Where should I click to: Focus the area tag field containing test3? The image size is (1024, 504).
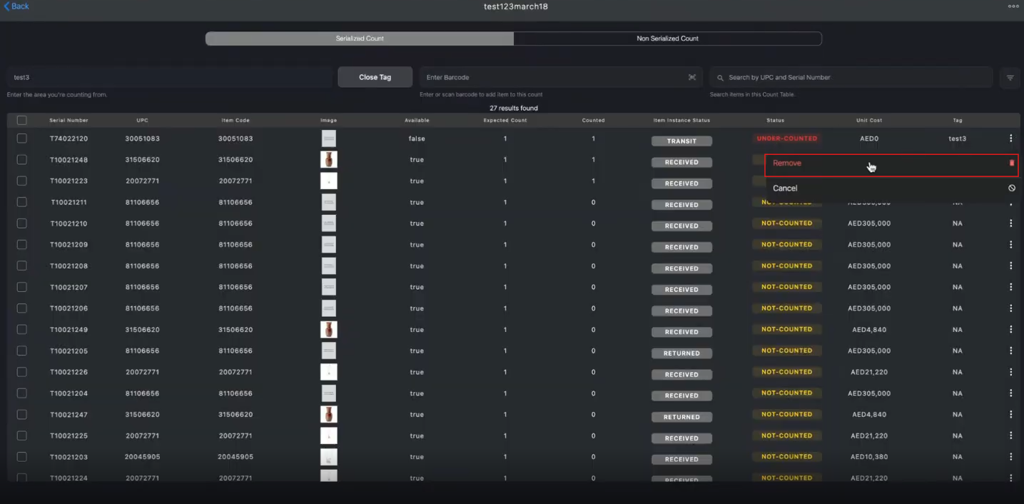(170, 77)
